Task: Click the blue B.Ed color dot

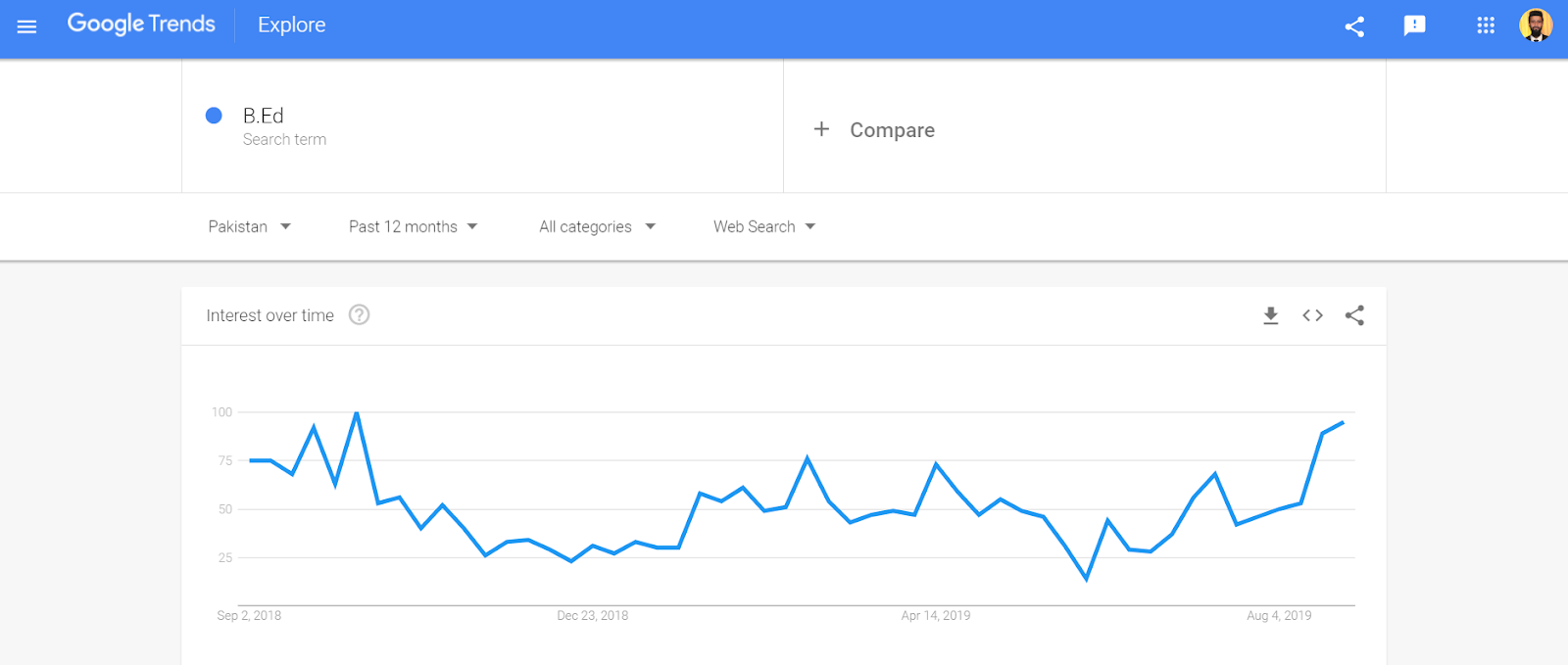Action: coord(214,116)
